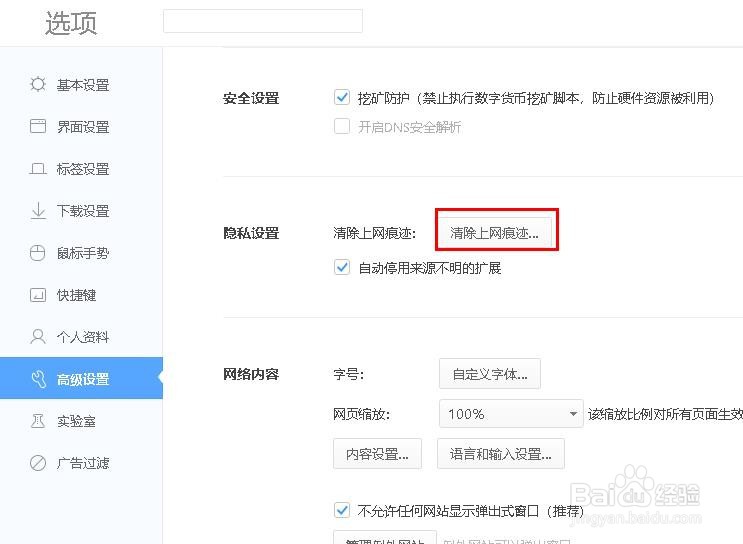Toggle 不允许任何网站显示弹出式窗口 checkbox
The height and width of the screenshot is (544, 743).
(x=342, y=510)
